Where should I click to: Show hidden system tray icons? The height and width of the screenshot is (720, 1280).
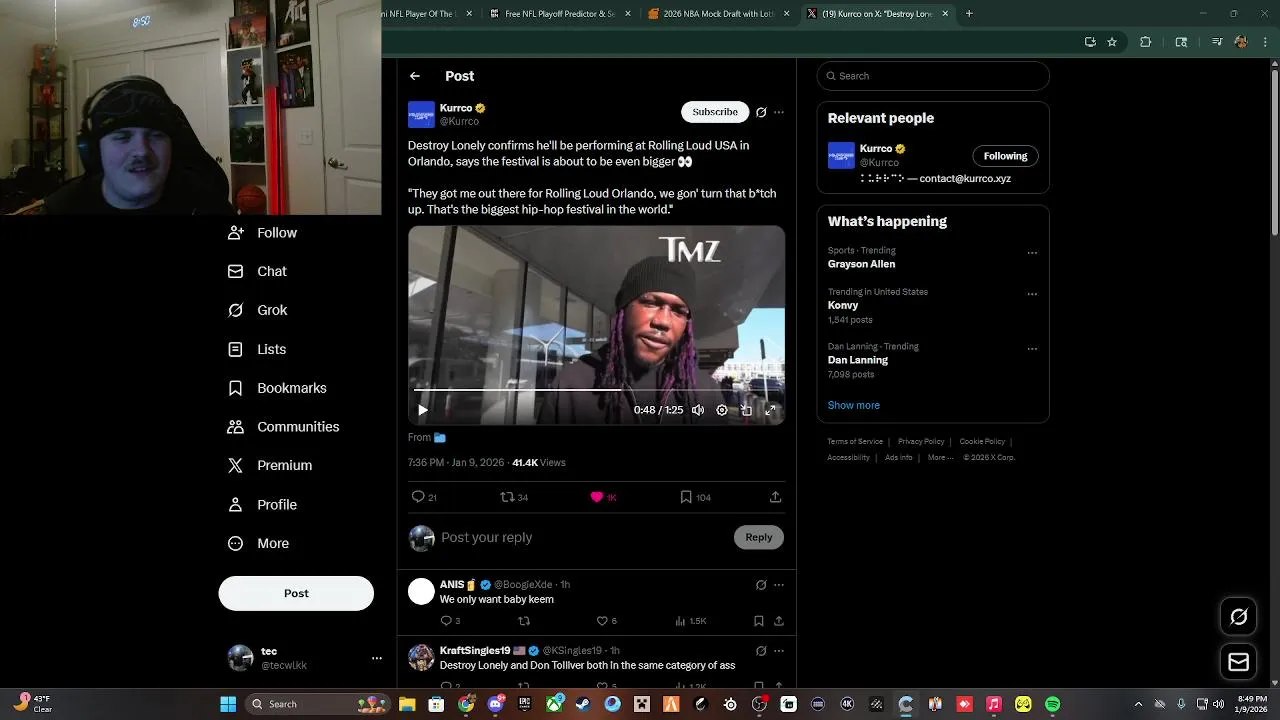pos(1138,704)
